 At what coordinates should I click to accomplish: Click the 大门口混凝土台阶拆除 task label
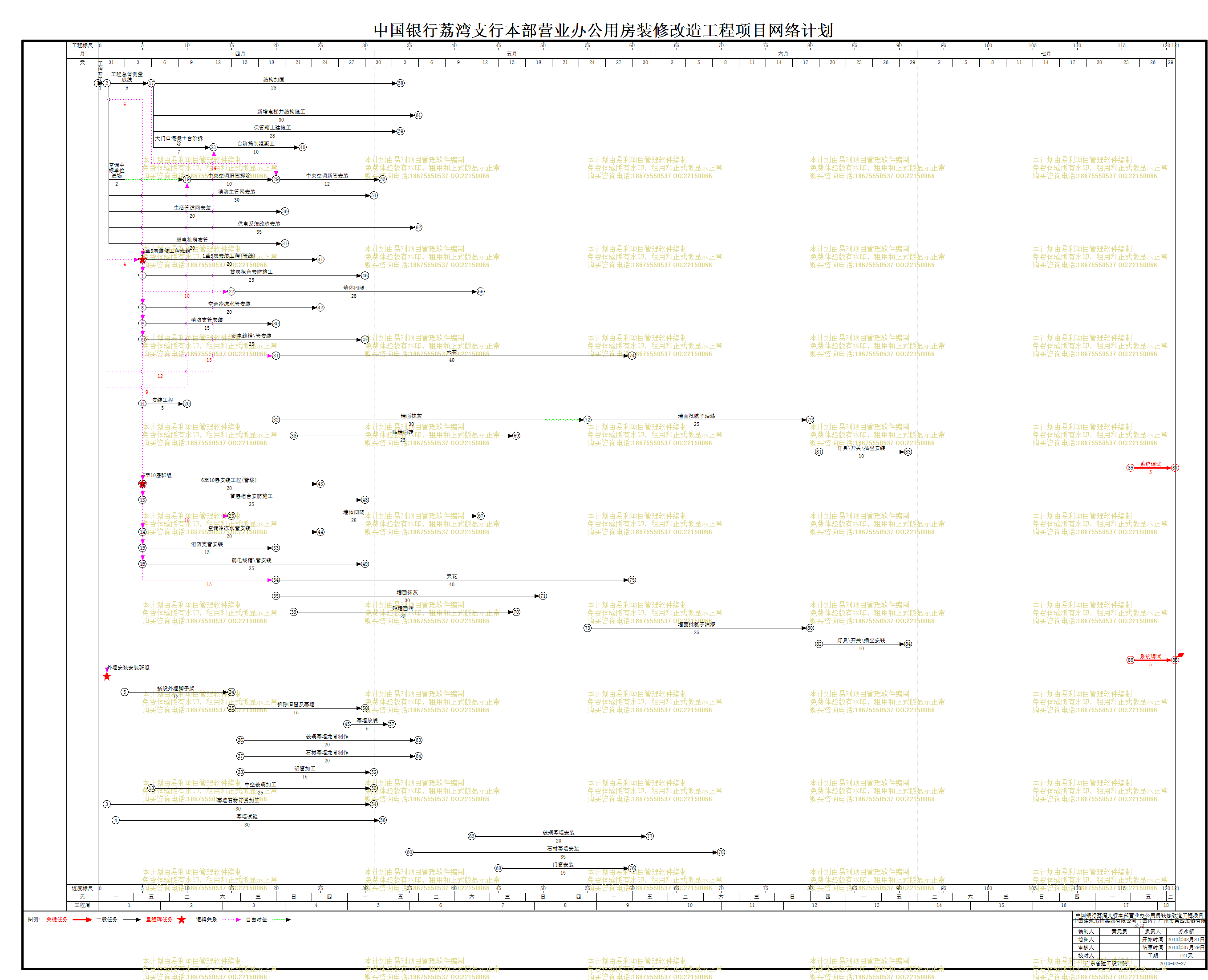(x=179, y=141)
